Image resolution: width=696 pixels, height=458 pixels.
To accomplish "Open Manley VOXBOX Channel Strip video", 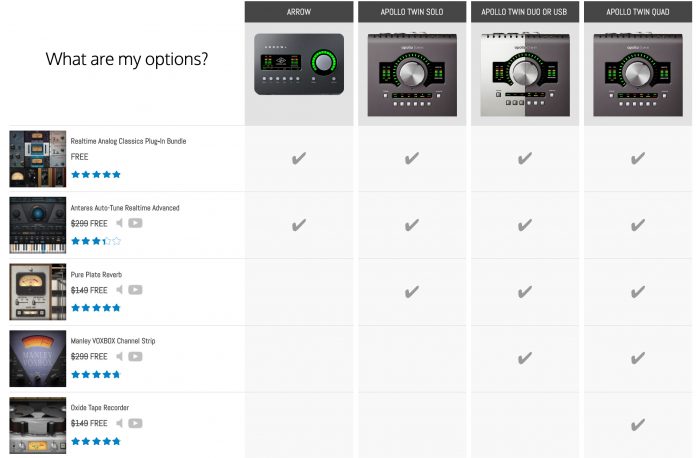I will 135,357.
